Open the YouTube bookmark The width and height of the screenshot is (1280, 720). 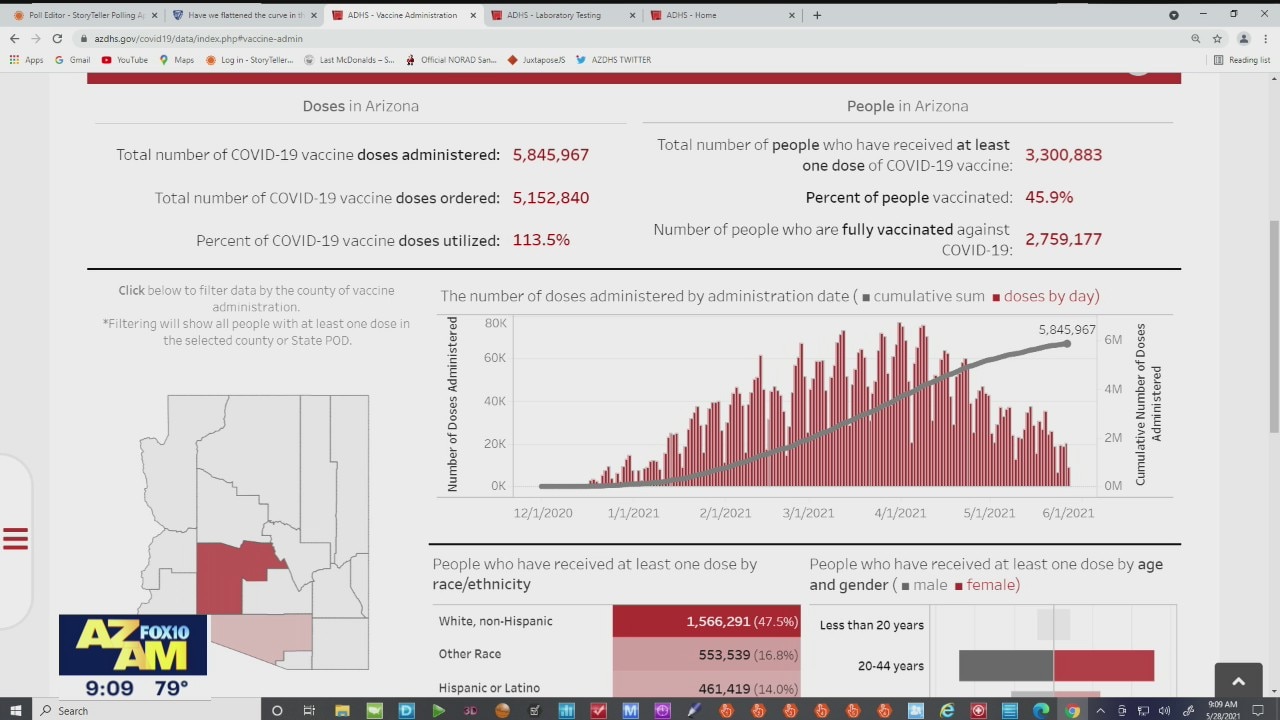pyautogui.click(x=124, y=60)
